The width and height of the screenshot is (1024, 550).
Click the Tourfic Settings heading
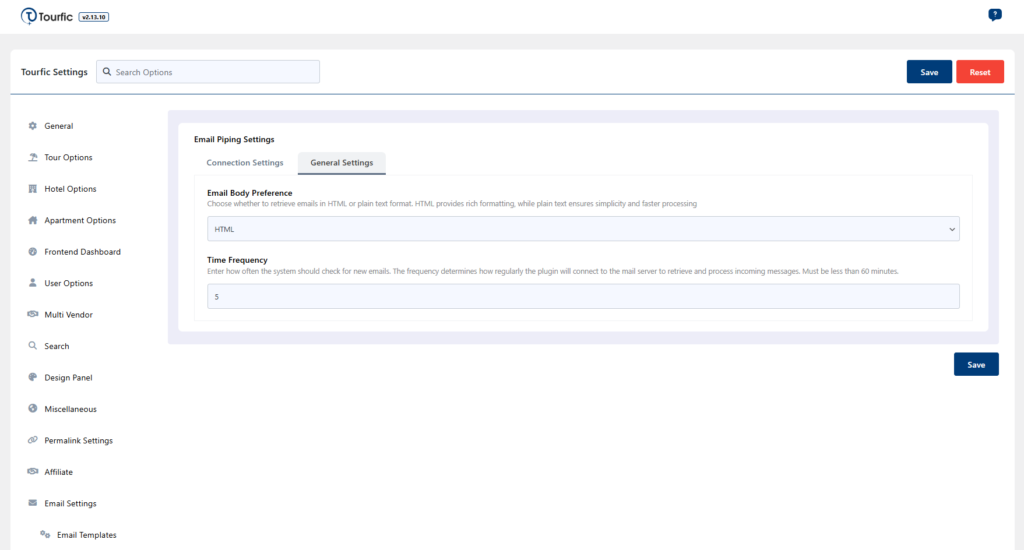(54, 72)
